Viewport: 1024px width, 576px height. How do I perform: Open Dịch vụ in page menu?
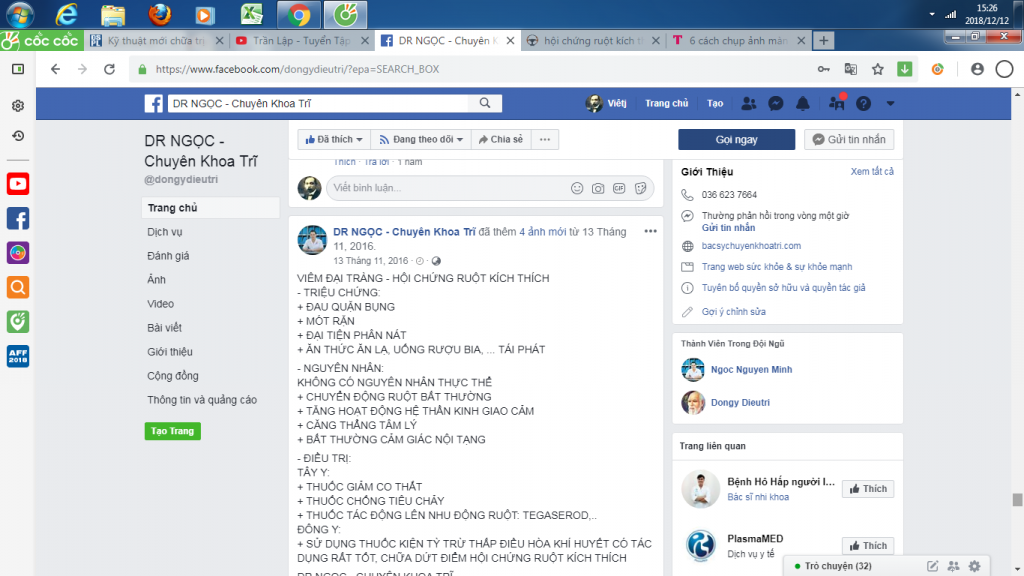click(x=165, y=232)
